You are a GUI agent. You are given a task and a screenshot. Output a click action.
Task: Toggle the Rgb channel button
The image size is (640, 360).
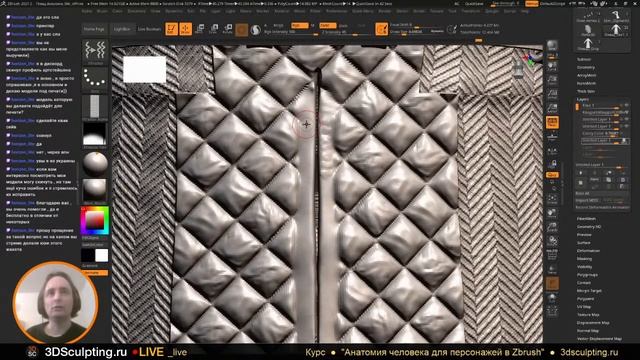tap(300, 25)
